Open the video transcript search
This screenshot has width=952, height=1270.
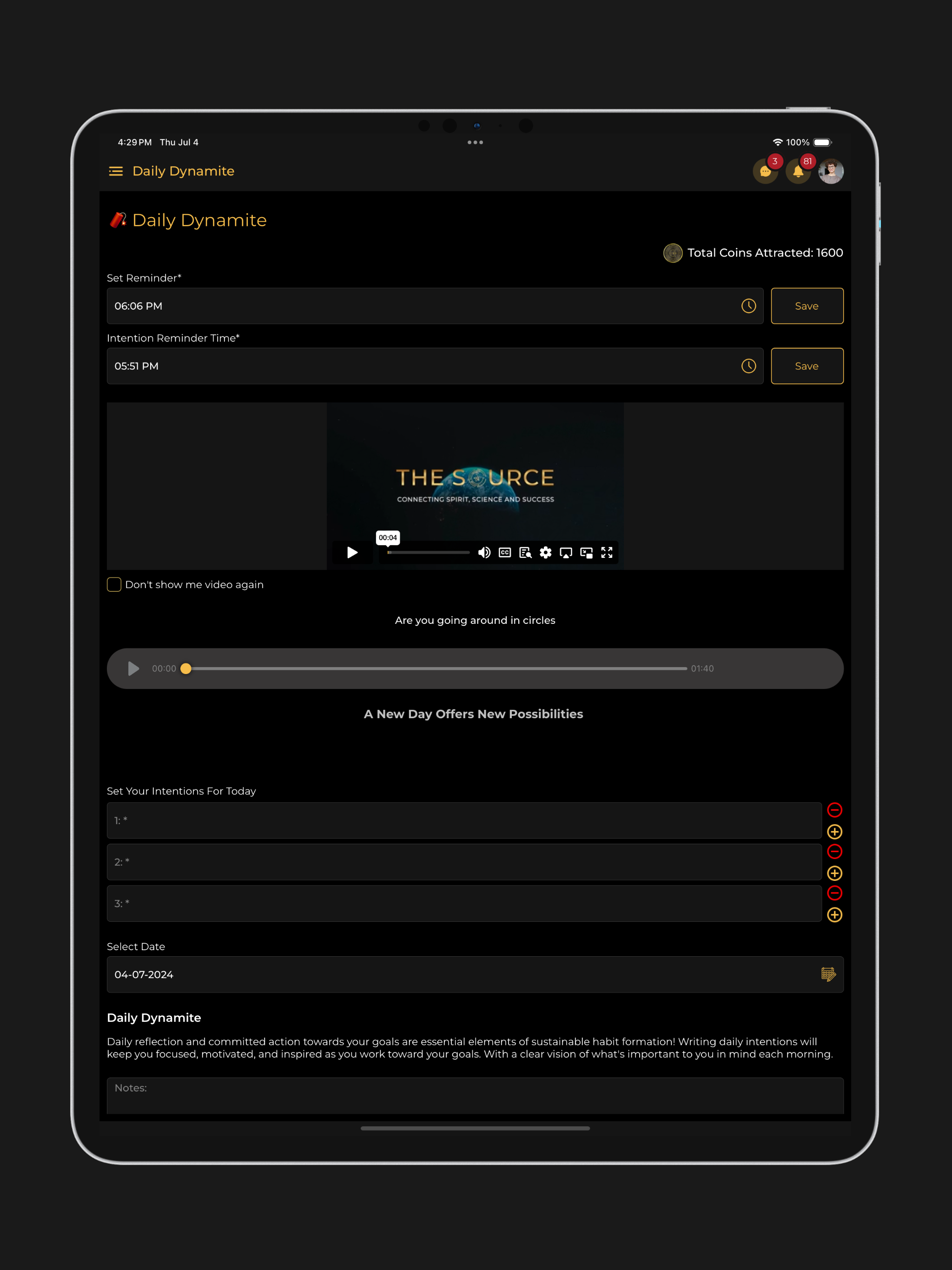coord(525,552)
